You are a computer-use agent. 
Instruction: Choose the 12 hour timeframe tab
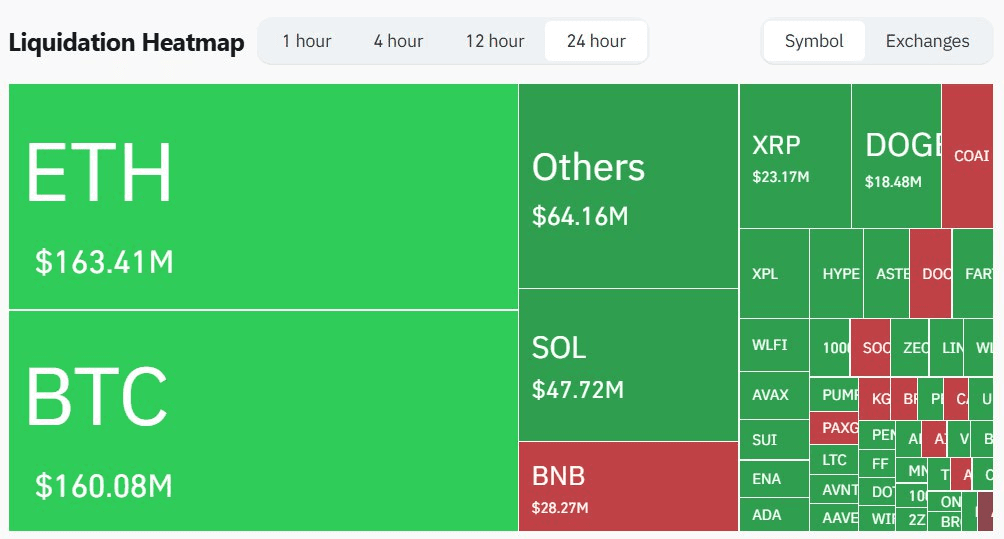494,41
